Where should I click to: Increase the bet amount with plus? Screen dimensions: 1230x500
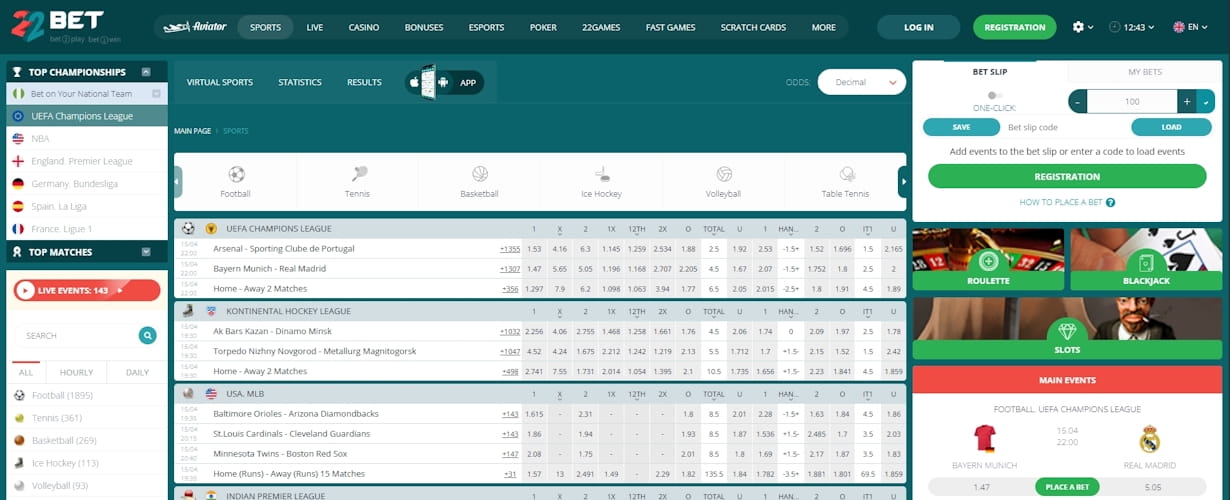(1186, 101)
